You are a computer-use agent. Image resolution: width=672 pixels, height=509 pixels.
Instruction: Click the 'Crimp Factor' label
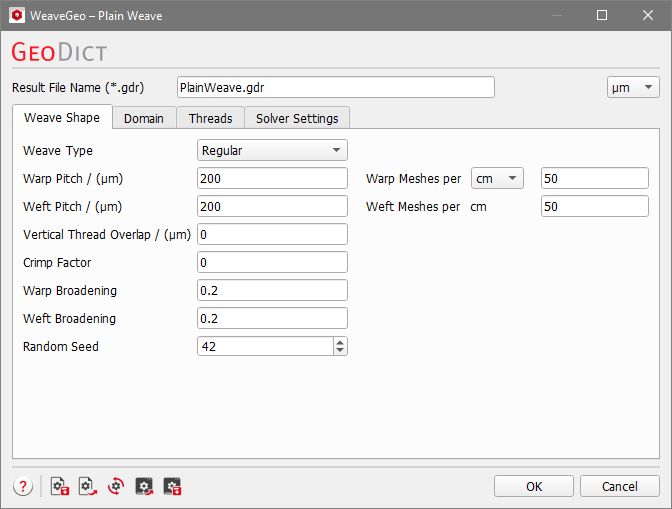57,262
